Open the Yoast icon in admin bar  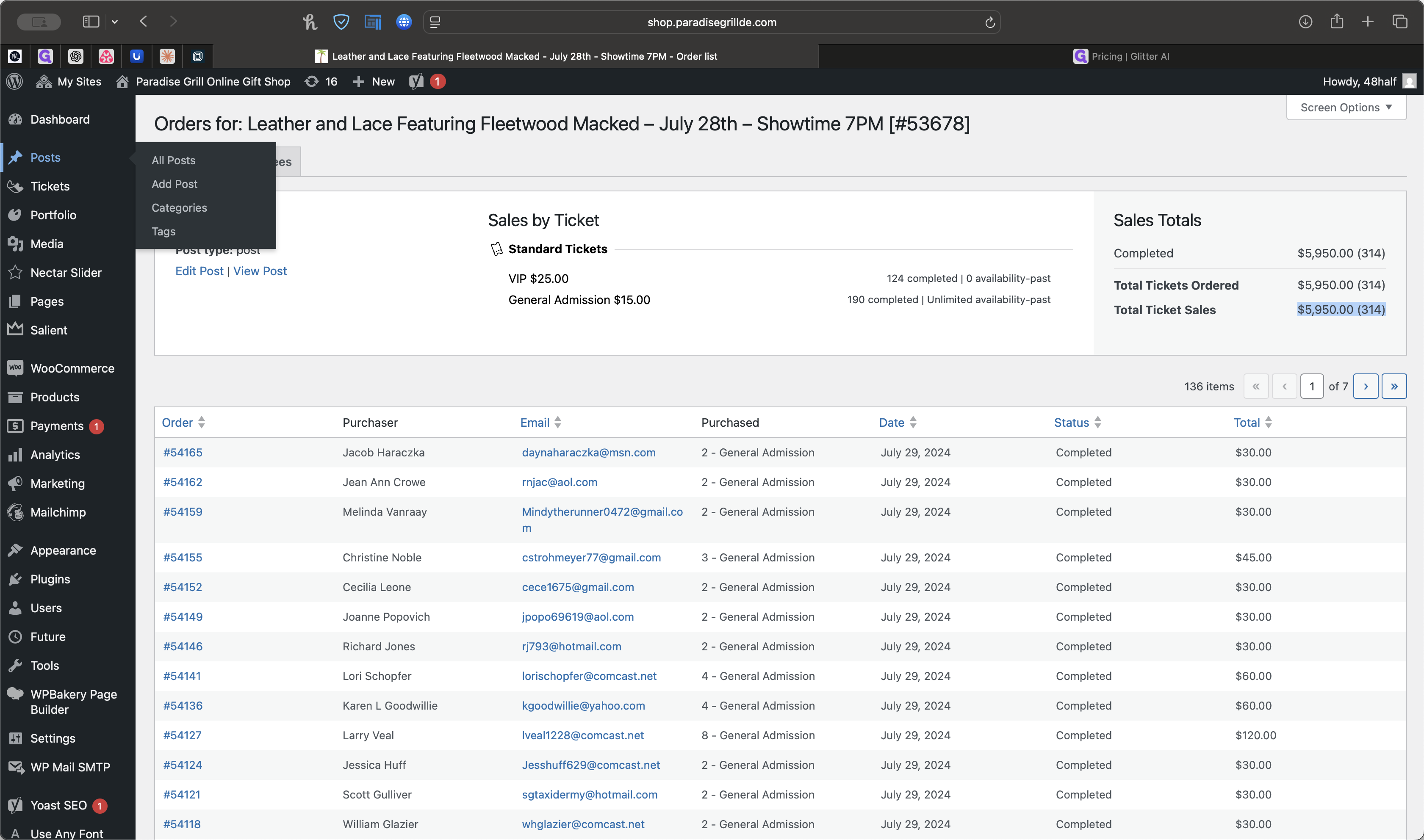tap(417, 82)
